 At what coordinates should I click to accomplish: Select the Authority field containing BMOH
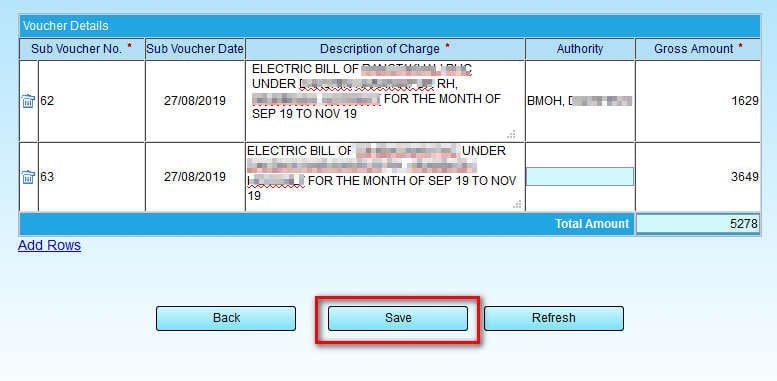(580, 101)
